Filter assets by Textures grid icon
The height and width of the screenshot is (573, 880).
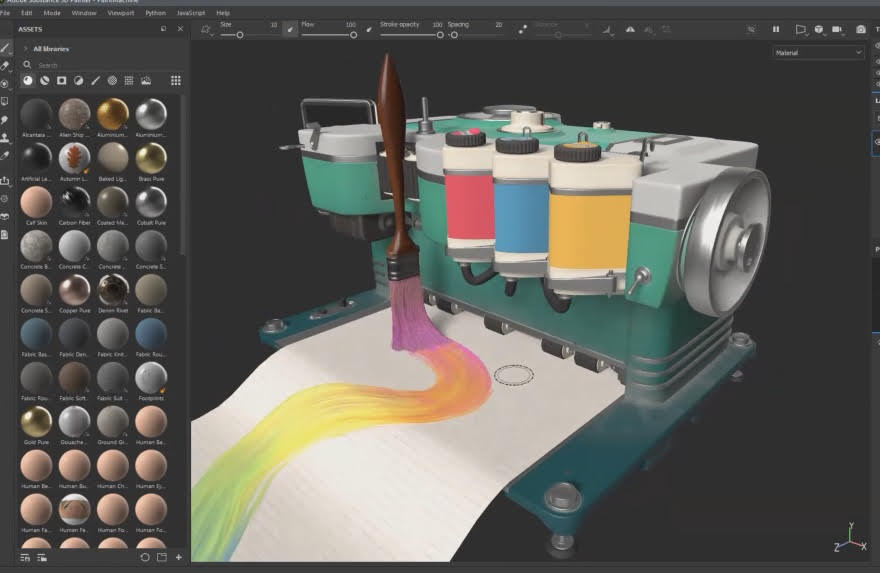pyautogui.click(x=129, y=81)
